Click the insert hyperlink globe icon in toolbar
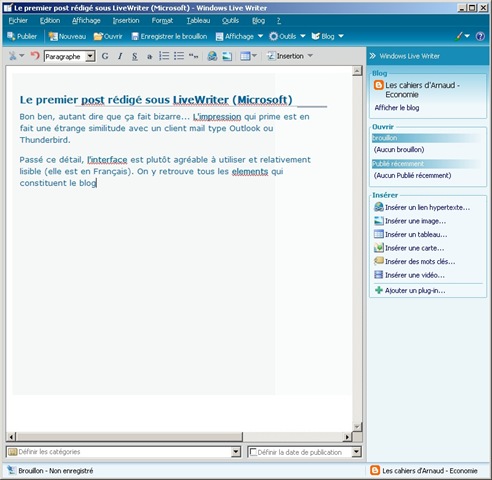The width and height of the screenshot is (492, 480). (x=212, y=56)
